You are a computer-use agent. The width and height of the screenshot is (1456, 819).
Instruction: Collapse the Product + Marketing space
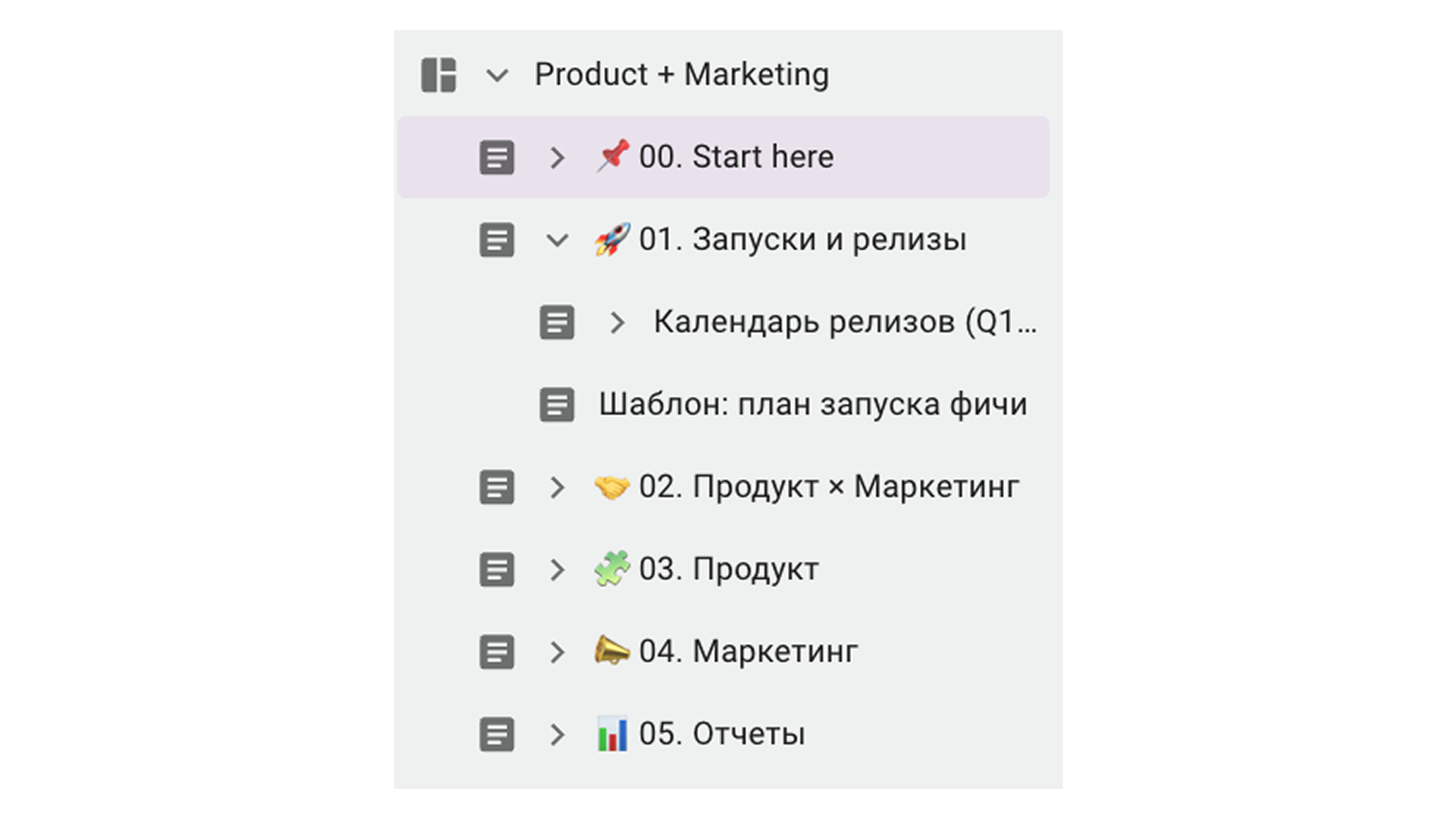point(497,75)
